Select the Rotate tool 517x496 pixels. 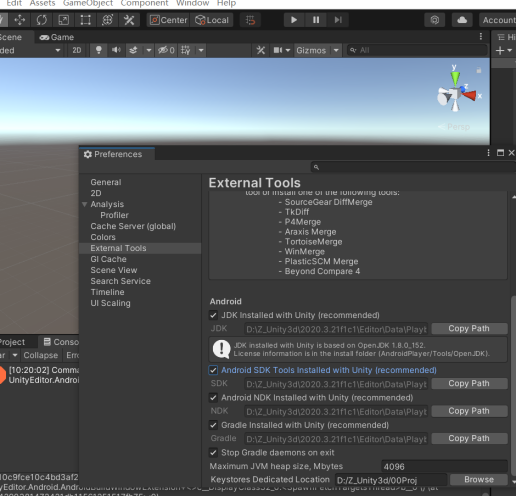pos(42,20)
